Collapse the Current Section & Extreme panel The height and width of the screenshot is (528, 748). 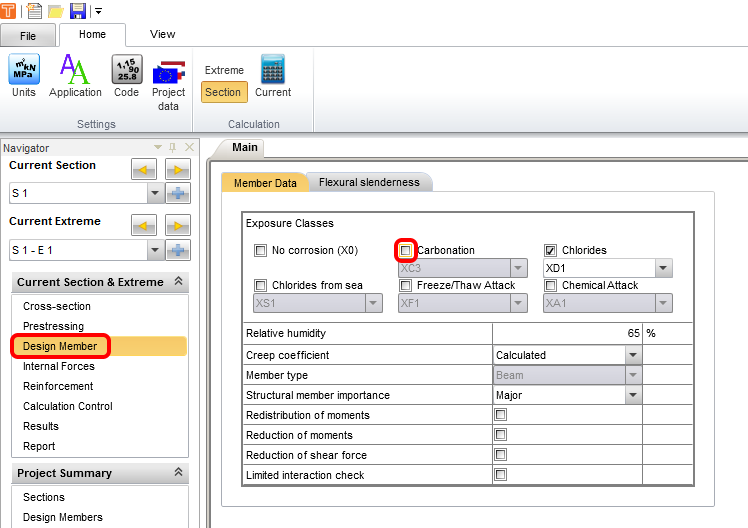178,282
